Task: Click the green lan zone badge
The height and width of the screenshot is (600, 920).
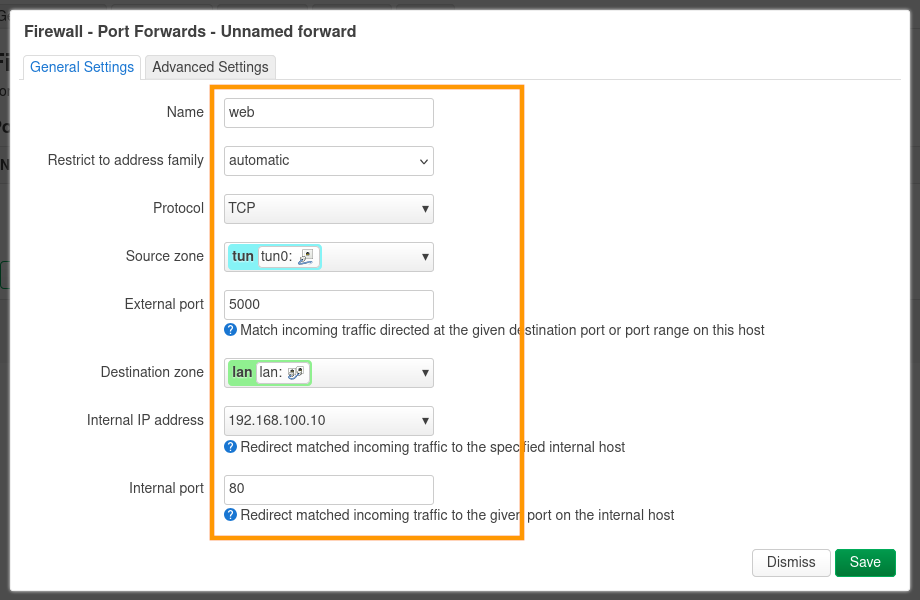Action: pyautogui.click(x=242, y=373)
